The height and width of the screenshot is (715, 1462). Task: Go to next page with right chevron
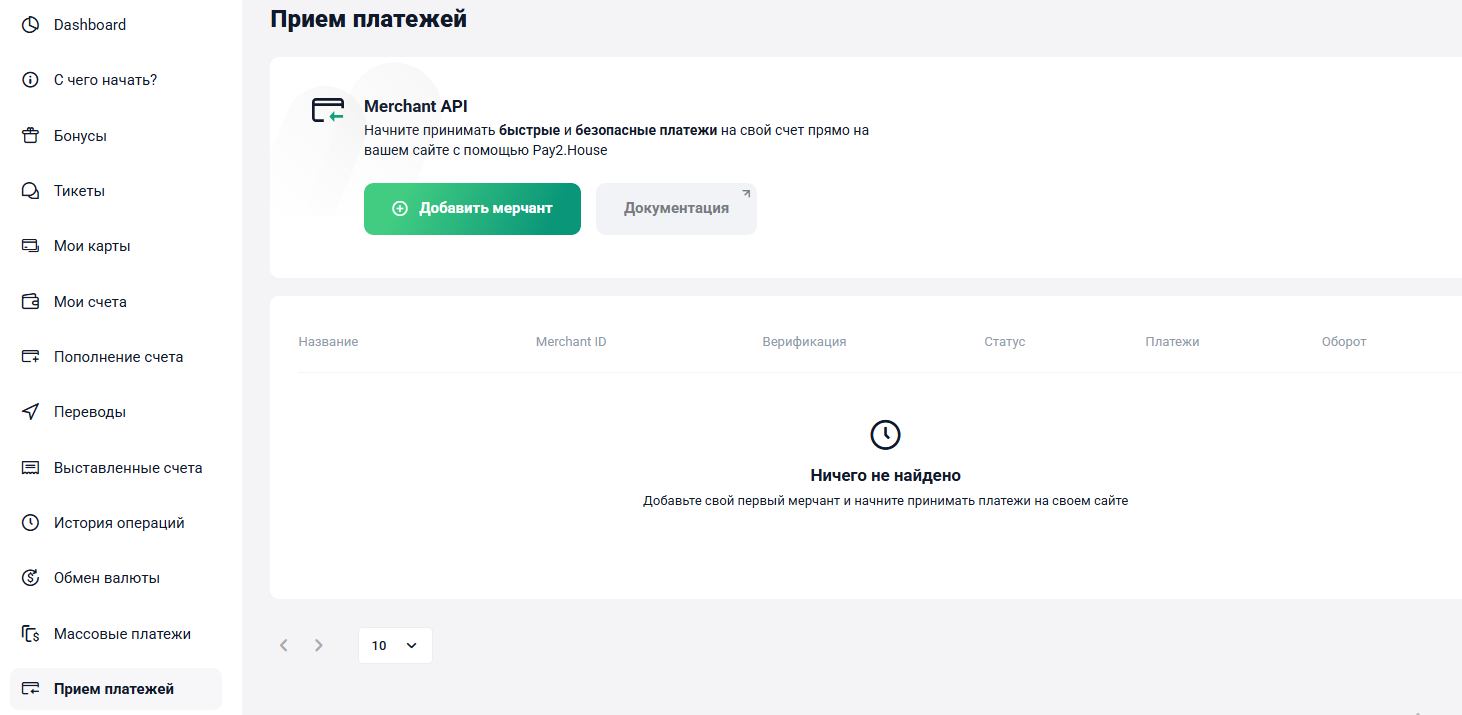319,646
